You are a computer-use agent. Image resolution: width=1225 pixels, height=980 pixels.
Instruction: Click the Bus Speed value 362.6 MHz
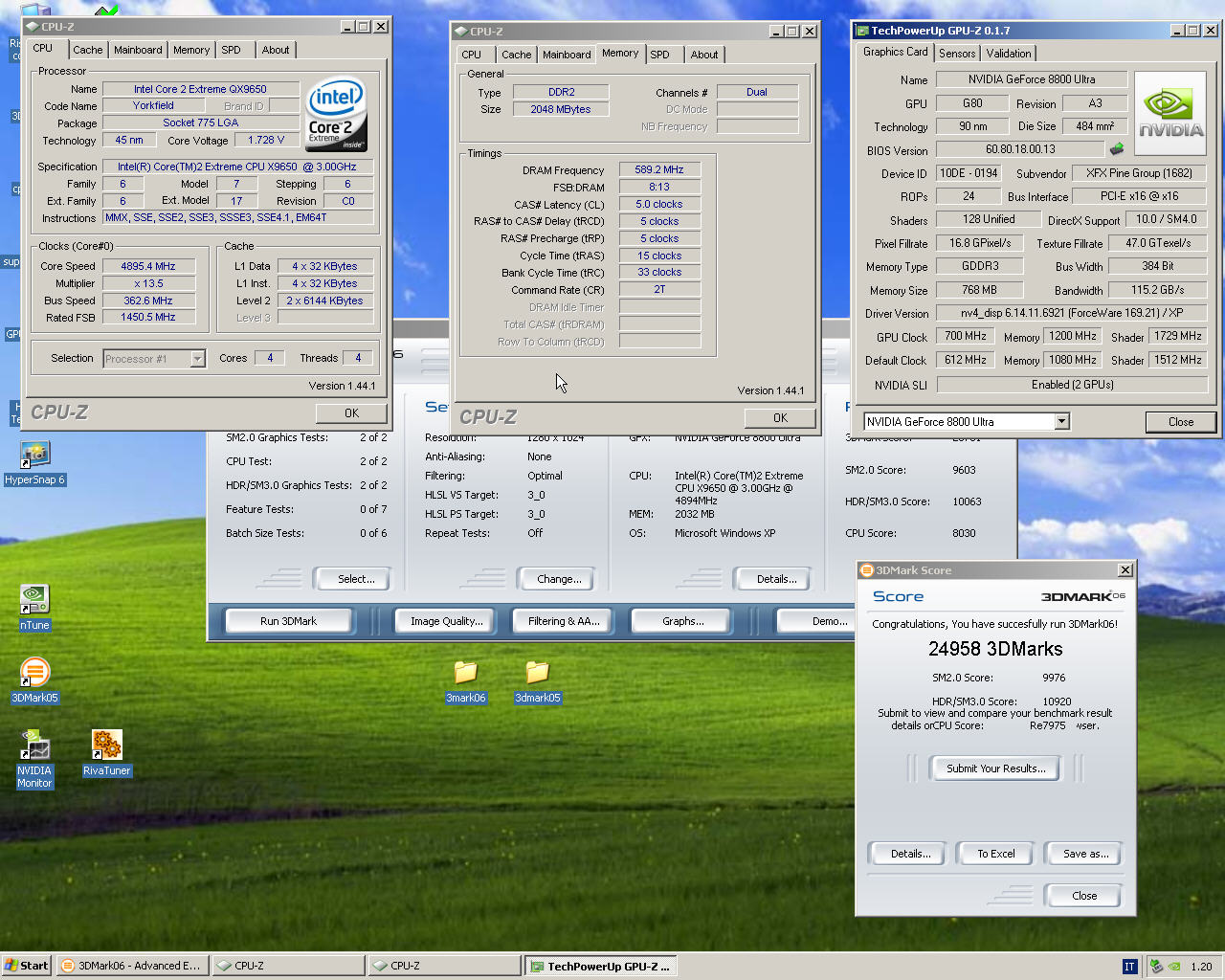pyautogui.click(x=148, y=301)
